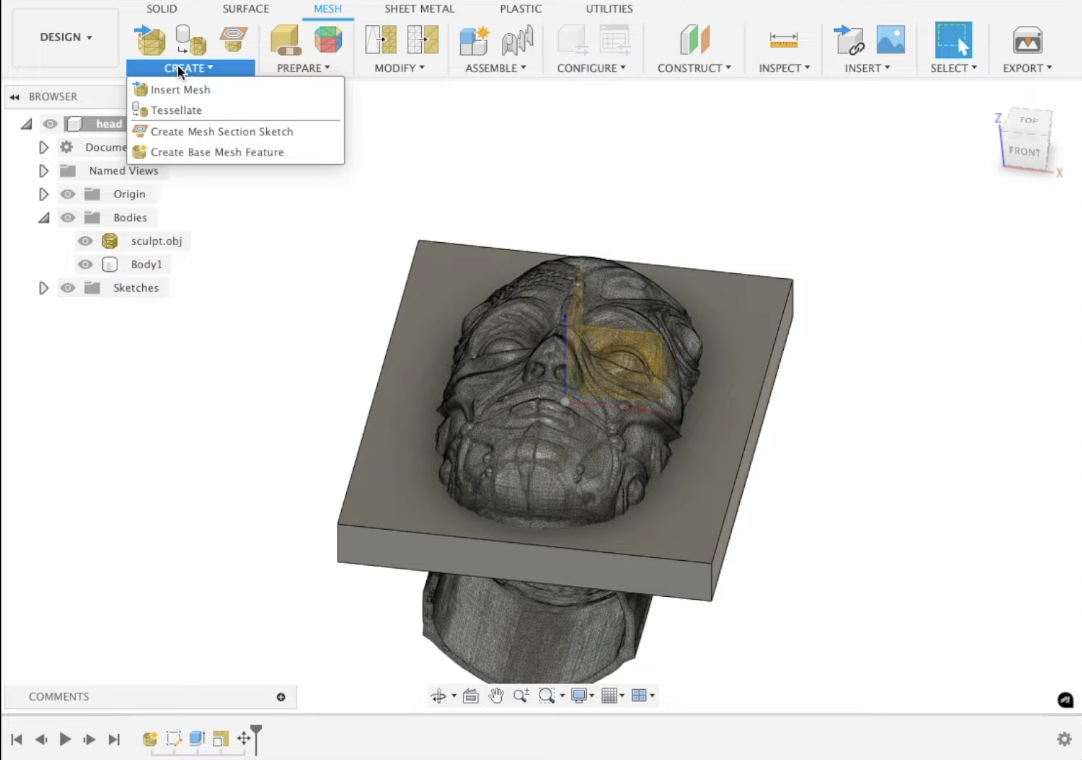Expand the Document Settings node
Viewport: 1082px width, 760px height.
pos(43,147)
